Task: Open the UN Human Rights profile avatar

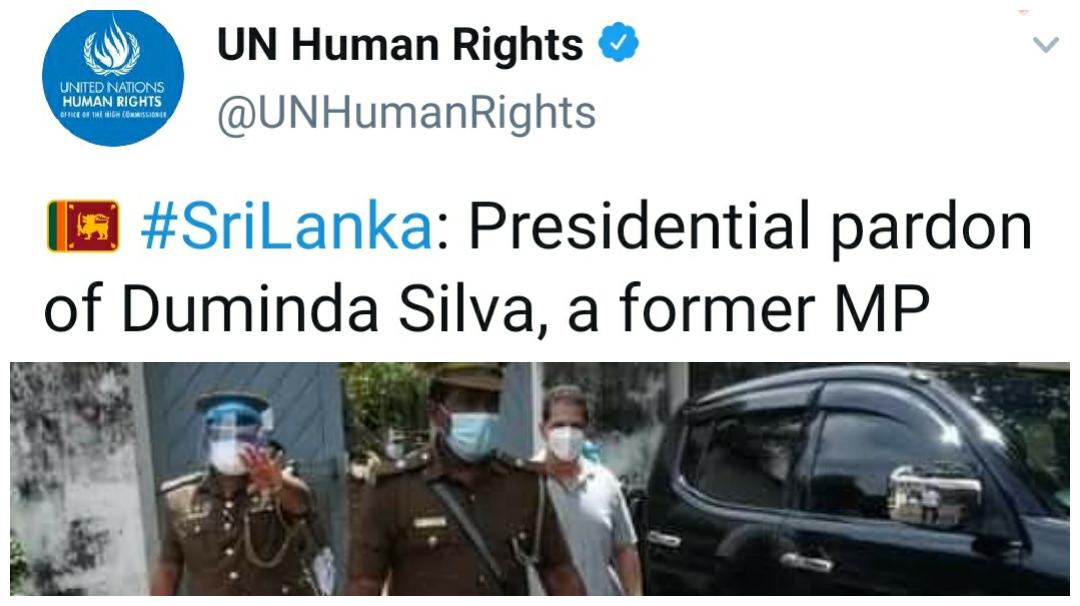Action: (113, 76)
